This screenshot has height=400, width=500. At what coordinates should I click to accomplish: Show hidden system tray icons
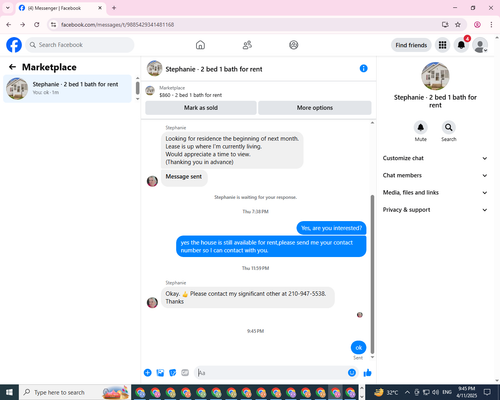pos(407,392)
